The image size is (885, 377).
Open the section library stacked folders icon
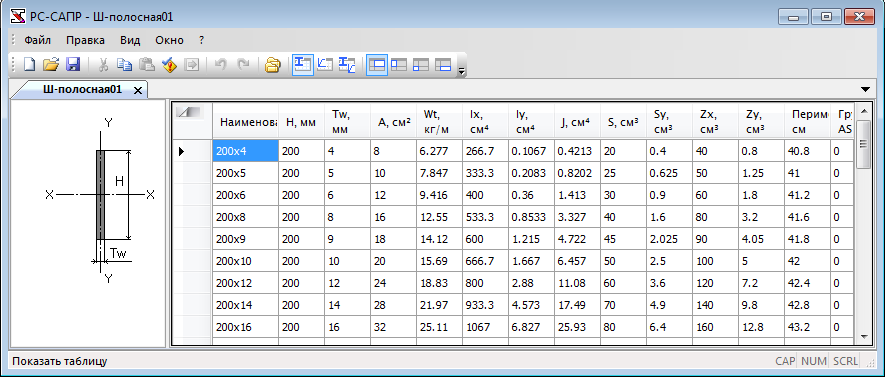point(273,65)
